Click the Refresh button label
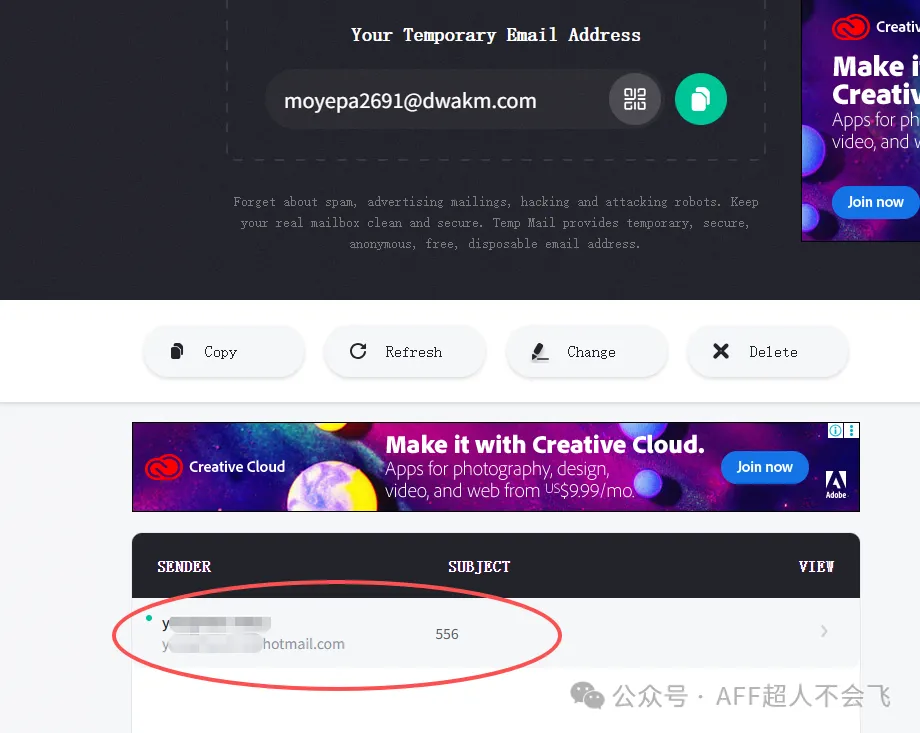This screenshot has height=733, width=920. coord(414,352)
